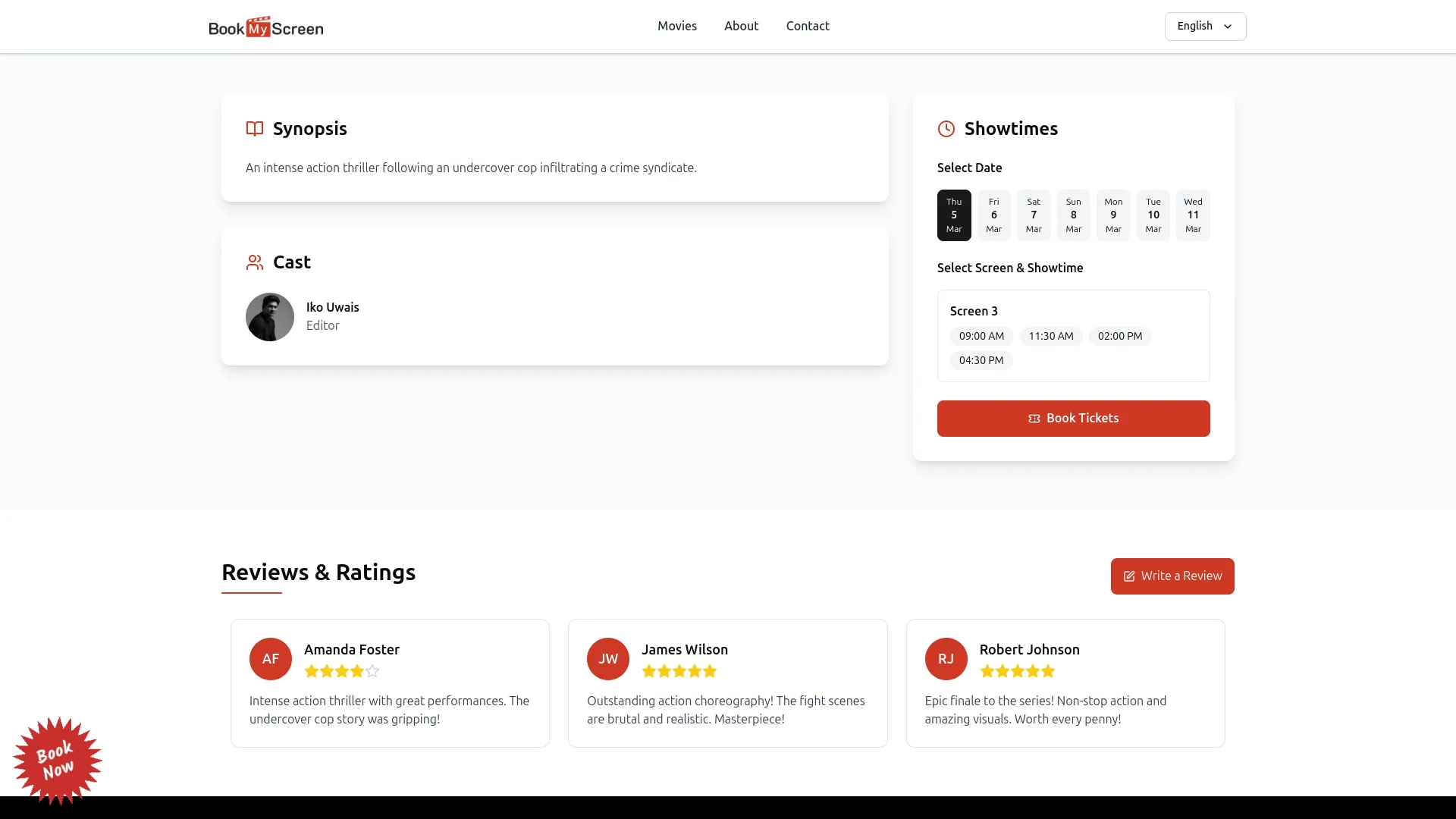Click the pencil icon in Write a Review

click(x=1128, y=576)
